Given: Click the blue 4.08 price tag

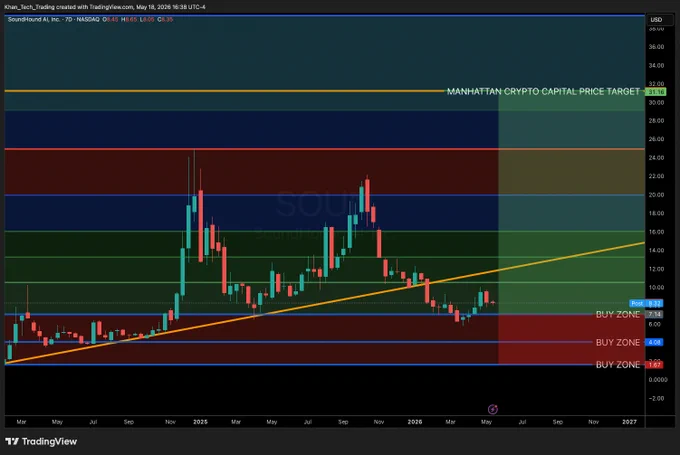Looking at the screenshot, I should coord(654,342).
